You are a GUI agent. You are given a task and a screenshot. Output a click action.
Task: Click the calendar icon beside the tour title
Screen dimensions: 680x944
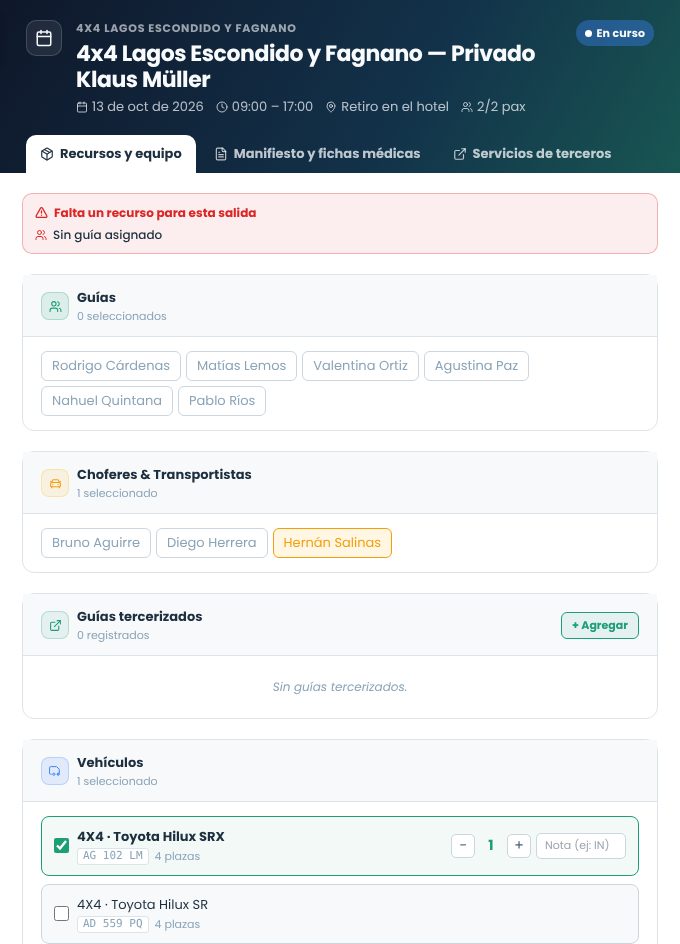(44, 38)
